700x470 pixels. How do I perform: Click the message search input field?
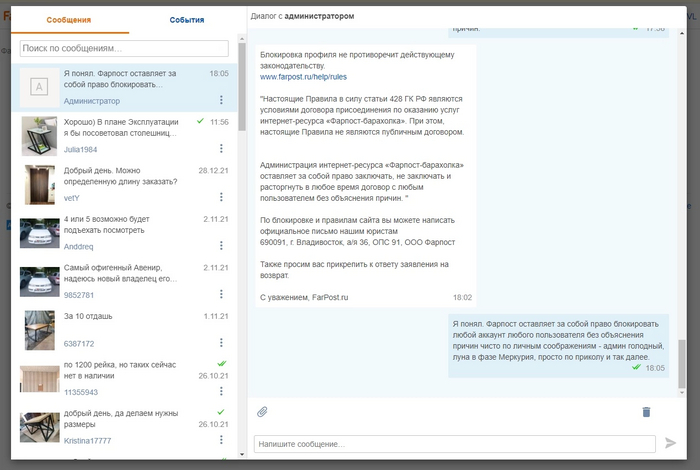[x=124, y=48]
